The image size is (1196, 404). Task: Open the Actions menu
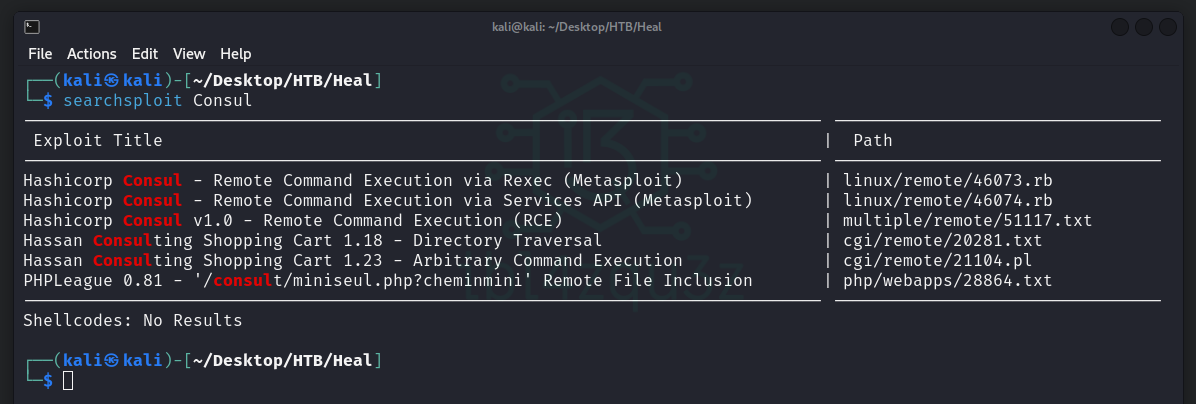tap(92, 54)
